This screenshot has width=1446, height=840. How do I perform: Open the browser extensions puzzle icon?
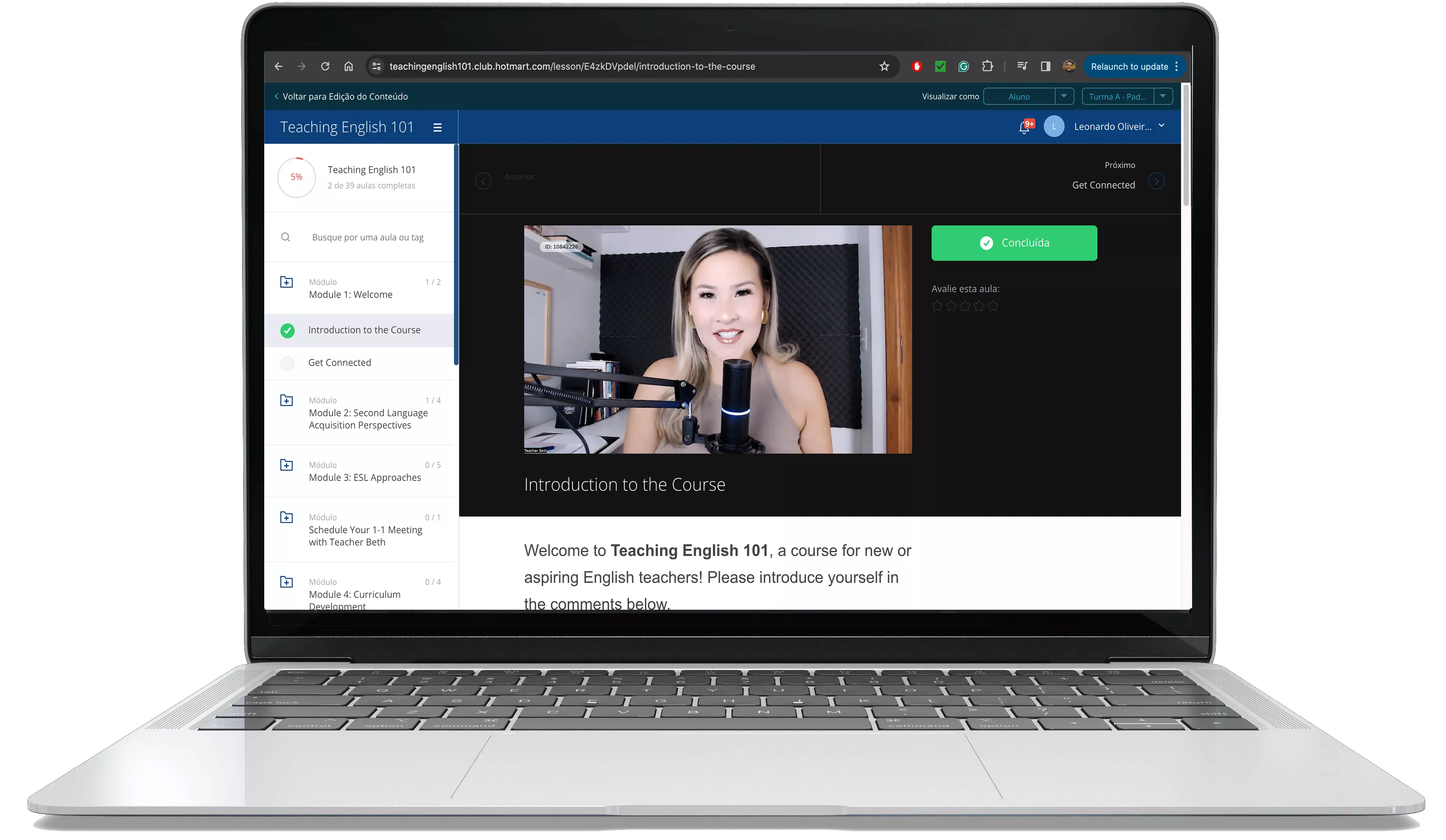point(987,66)
